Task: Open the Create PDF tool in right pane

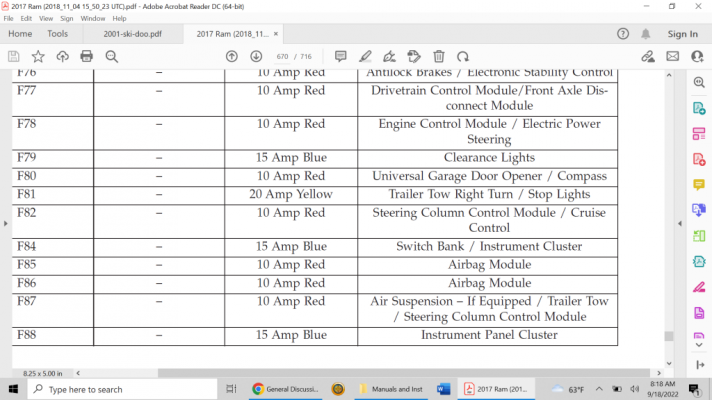Action: tap(699, 159)
